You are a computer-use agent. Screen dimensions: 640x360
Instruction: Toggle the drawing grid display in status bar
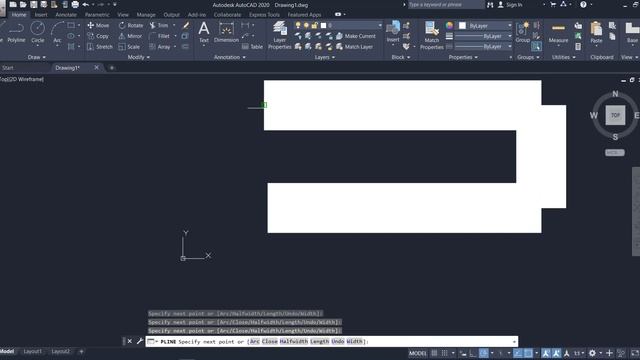pyautogui.click(x=434, y=353)
